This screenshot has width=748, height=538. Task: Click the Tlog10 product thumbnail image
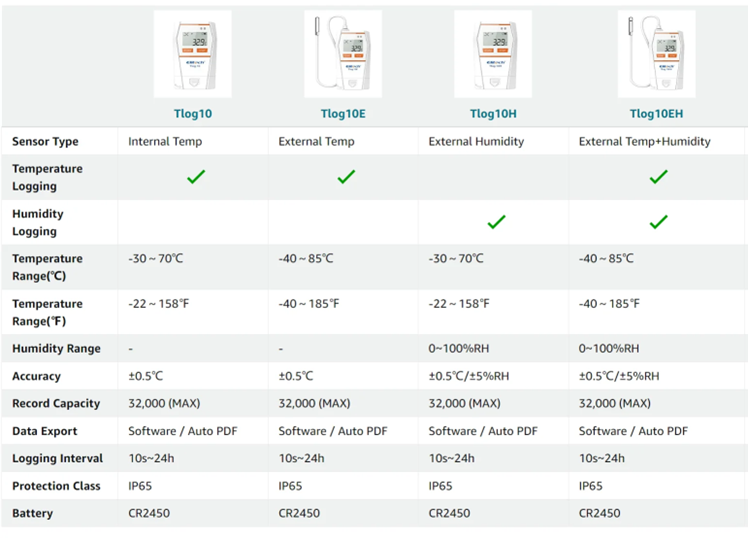(x=193, y=54)
